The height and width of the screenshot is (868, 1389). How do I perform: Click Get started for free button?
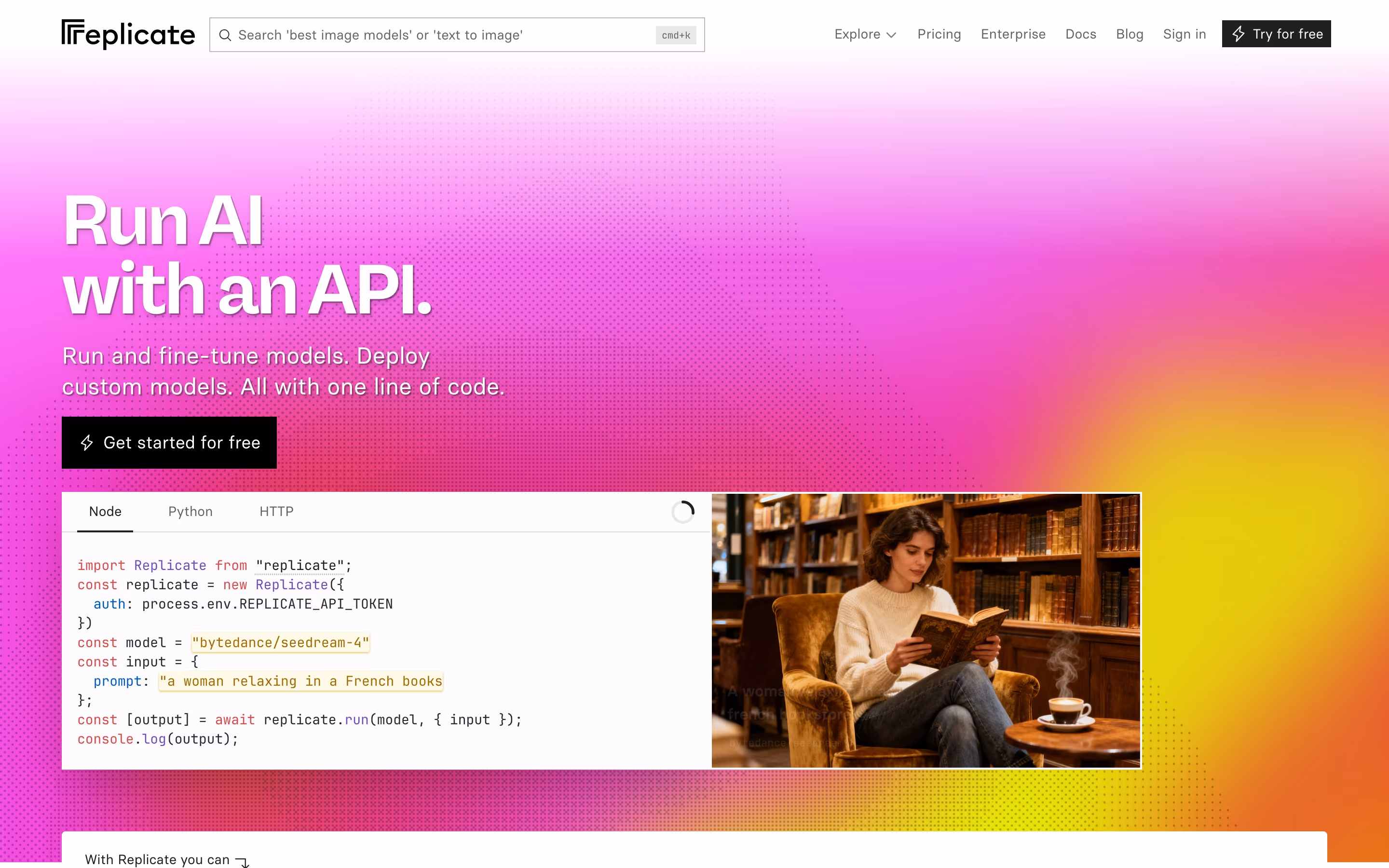[x=169, y=443]
